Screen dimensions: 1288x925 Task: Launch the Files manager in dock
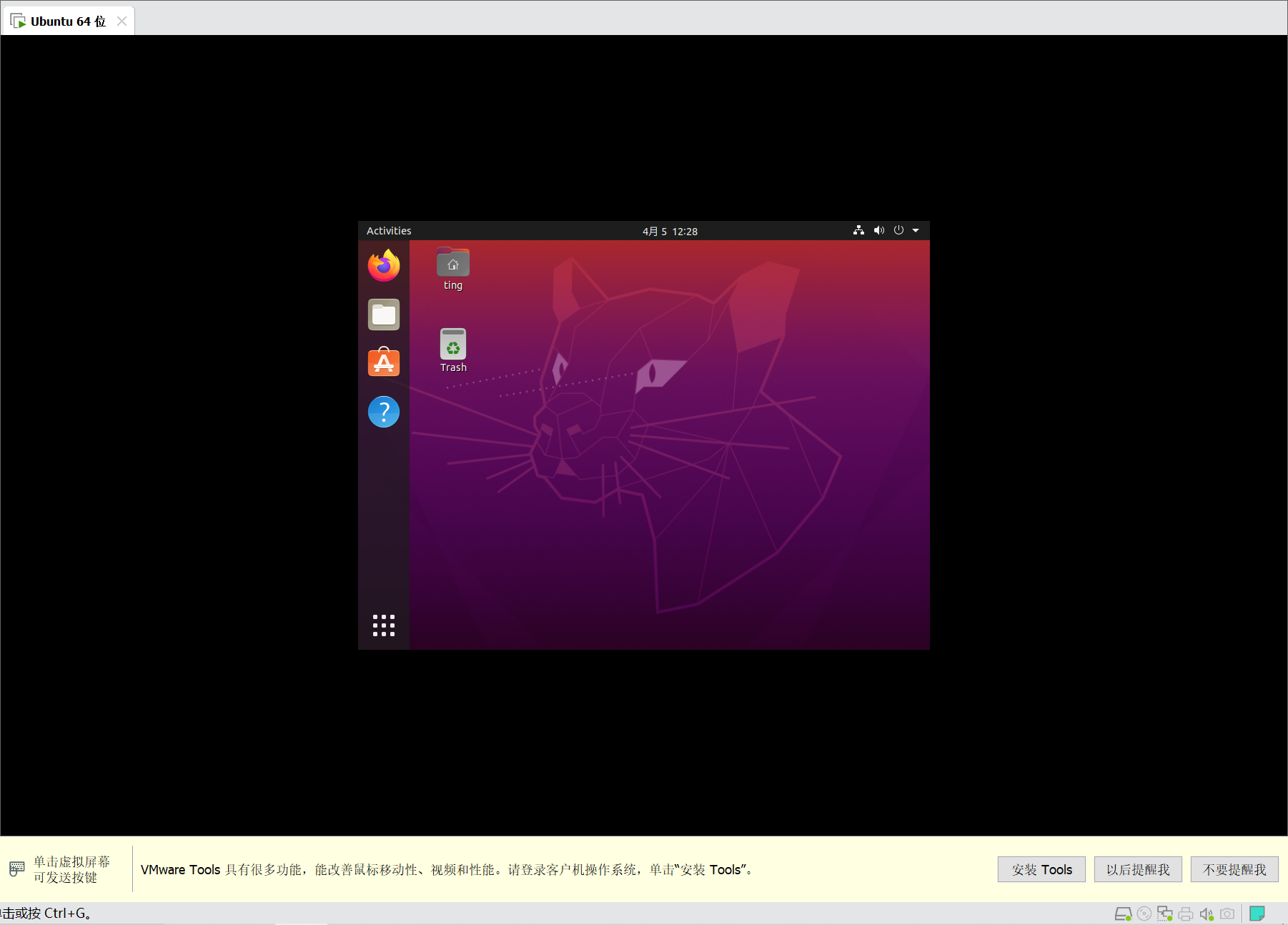(x=384, y=315)
